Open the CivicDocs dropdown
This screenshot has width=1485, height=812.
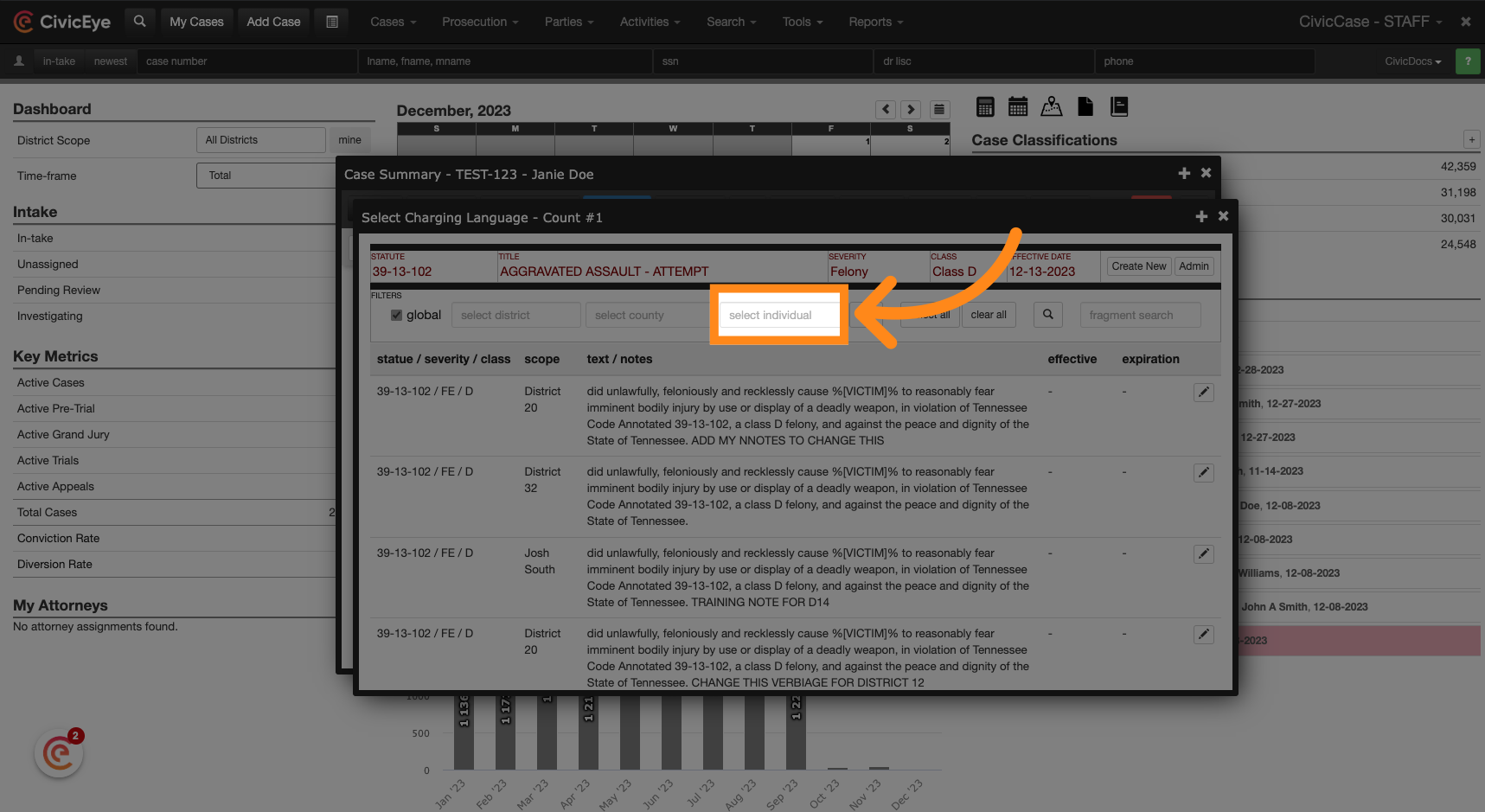click(1413, 61)
